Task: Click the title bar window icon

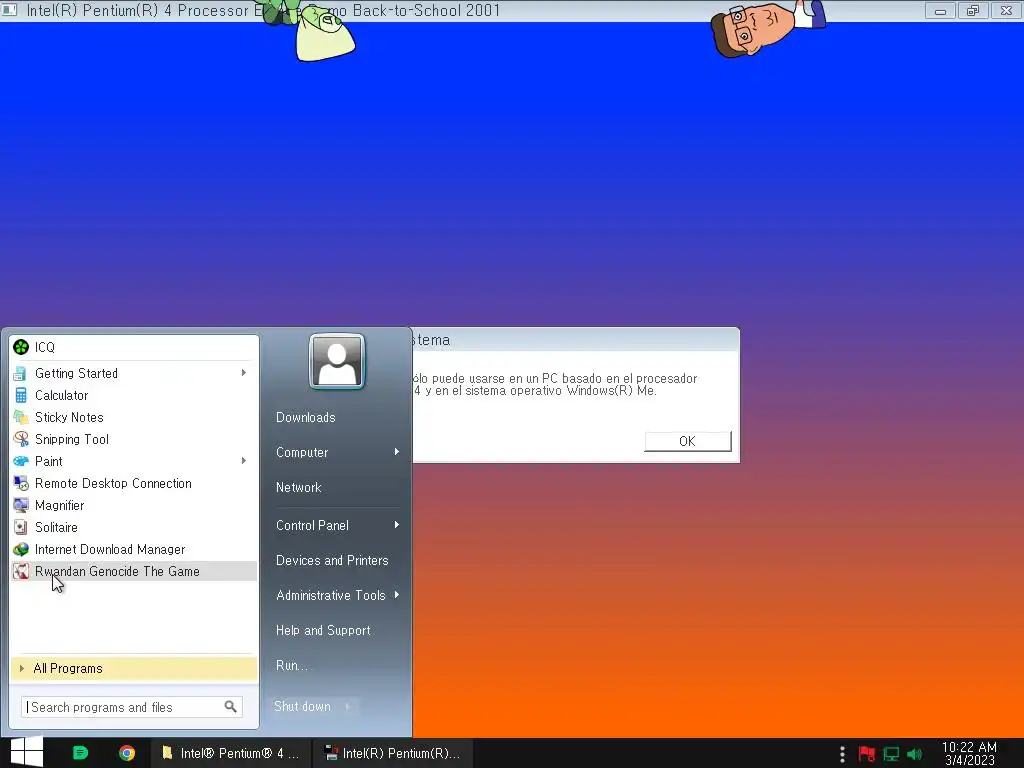Action: [x=9, y=10]
